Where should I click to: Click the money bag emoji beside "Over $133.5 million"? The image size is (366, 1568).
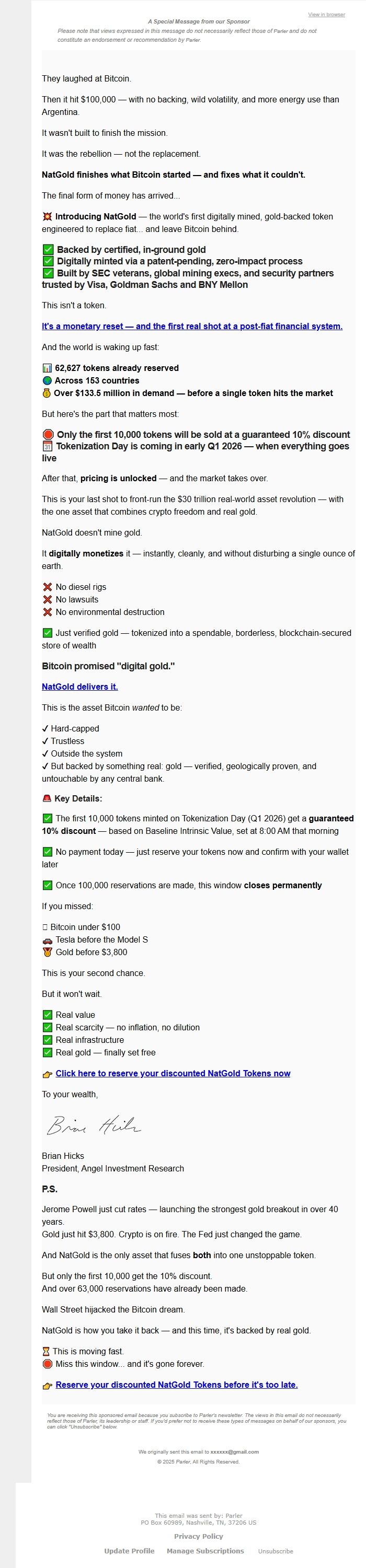[47, 393]
